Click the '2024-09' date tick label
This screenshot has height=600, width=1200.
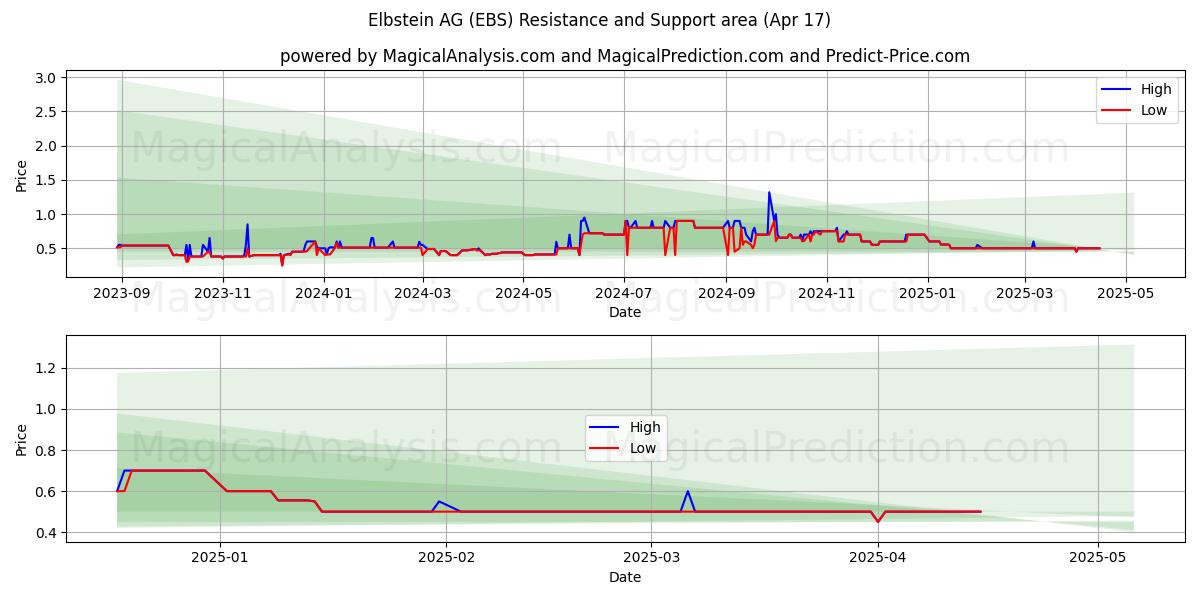click(727, 293)
